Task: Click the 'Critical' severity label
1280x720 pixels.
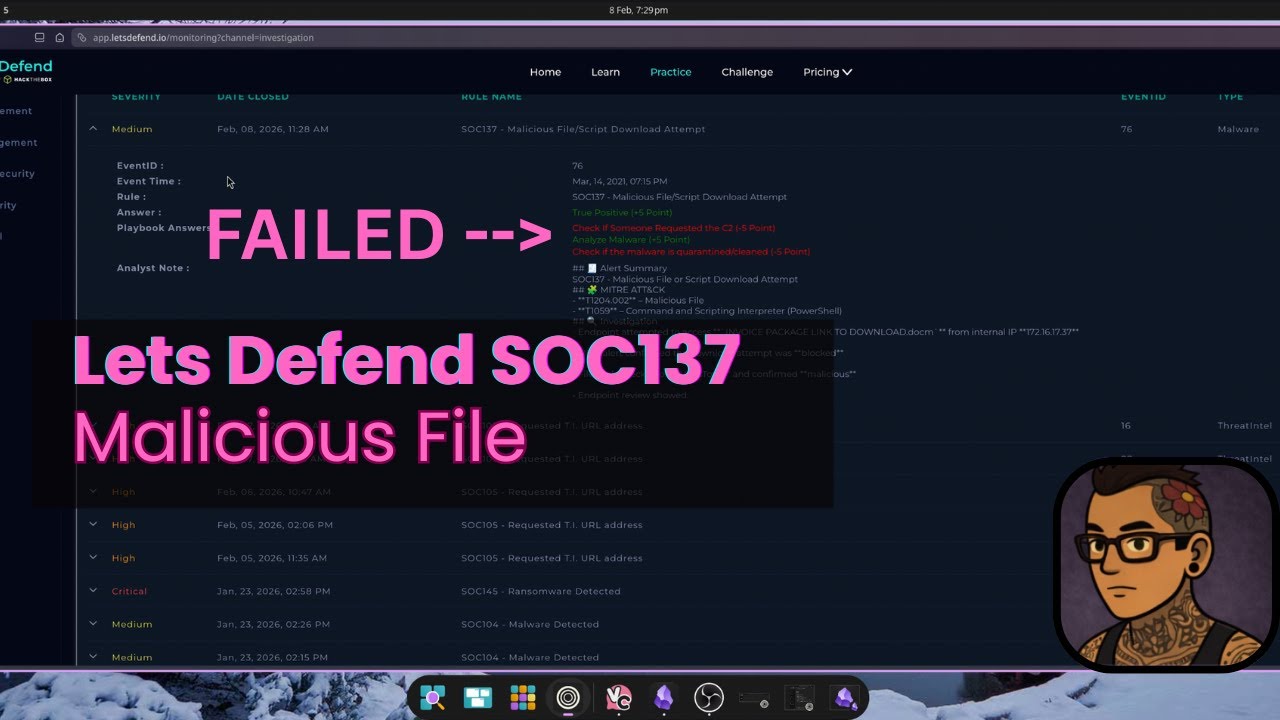Action: click(x=129, y=590)
